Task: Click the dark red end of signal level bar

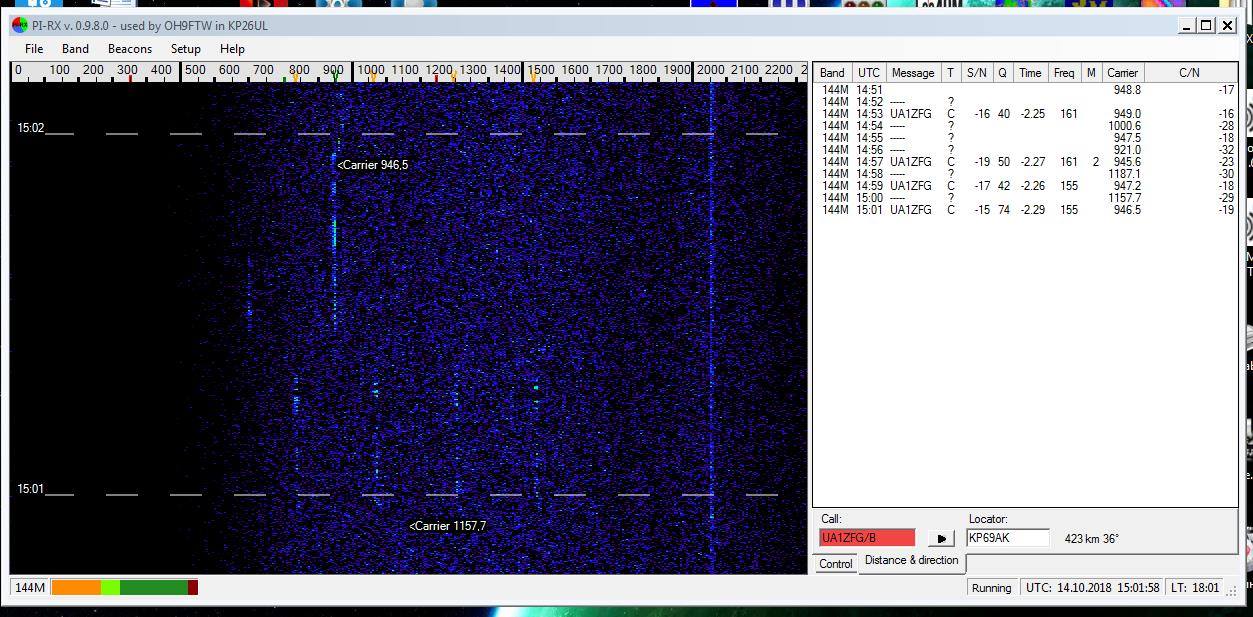Action: pos(193,587)
